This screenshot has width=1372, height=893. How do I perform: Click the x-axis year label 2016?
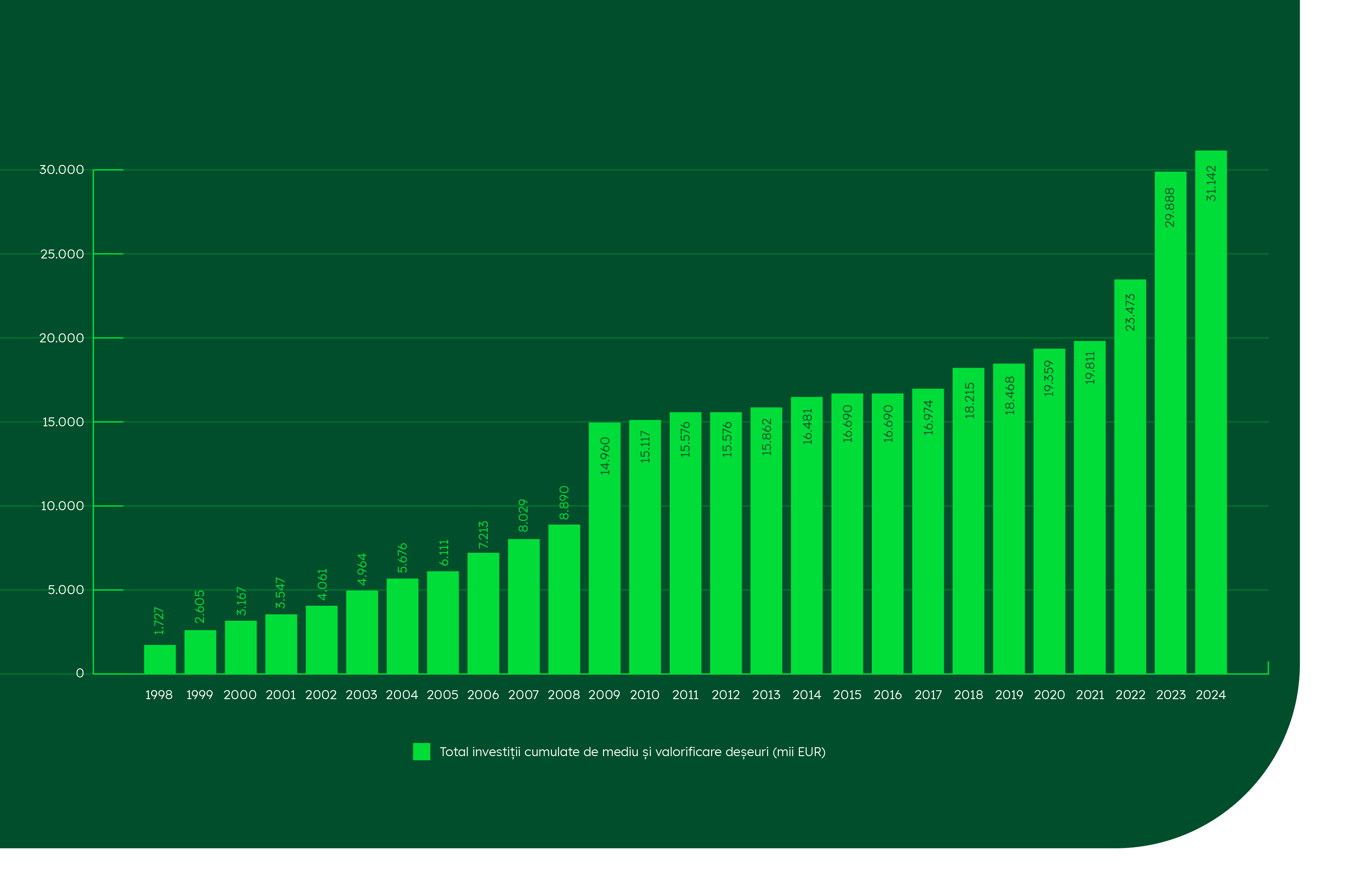click(x=888, y=695)
